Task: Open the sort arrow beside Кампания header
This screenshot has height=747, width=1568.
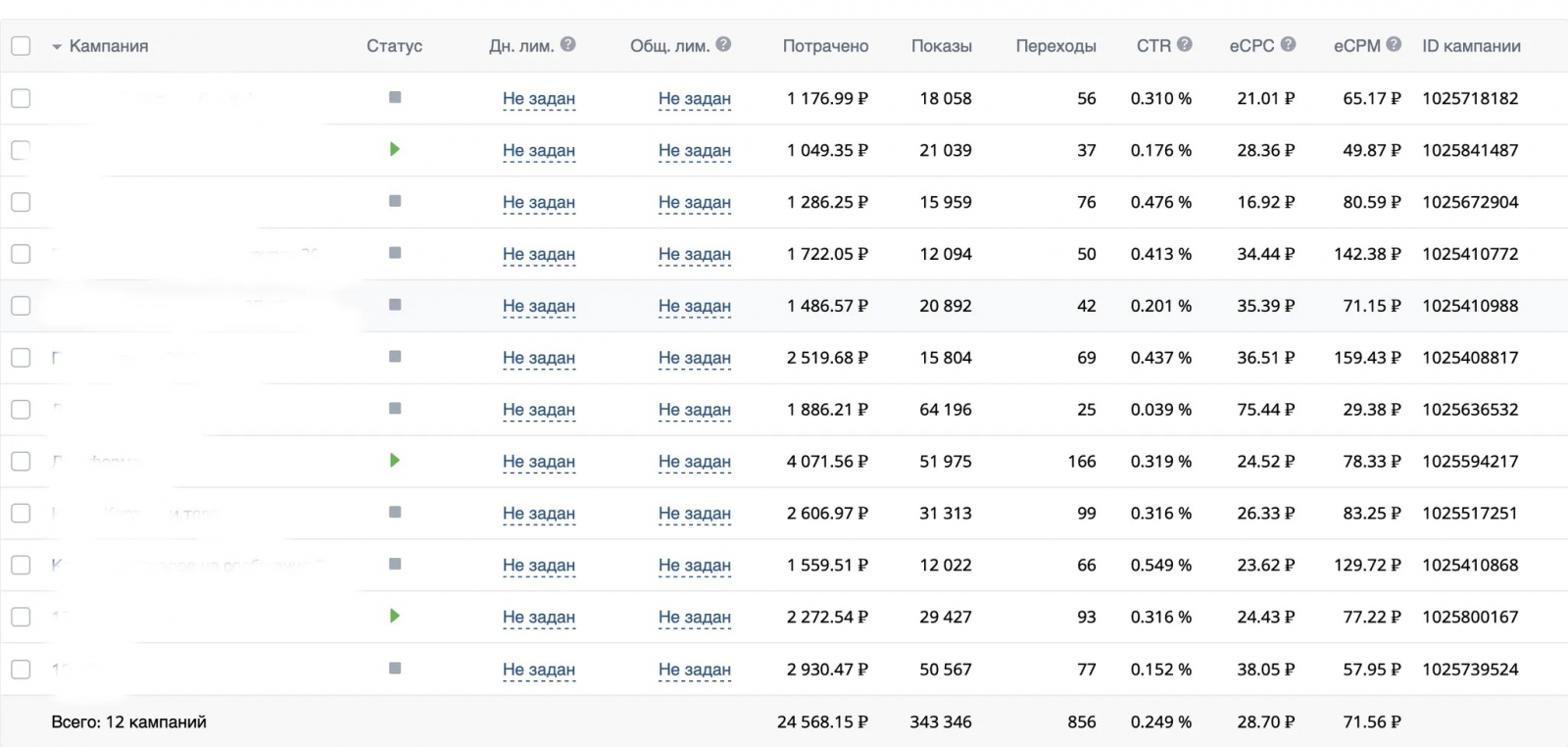Action: 57,47
